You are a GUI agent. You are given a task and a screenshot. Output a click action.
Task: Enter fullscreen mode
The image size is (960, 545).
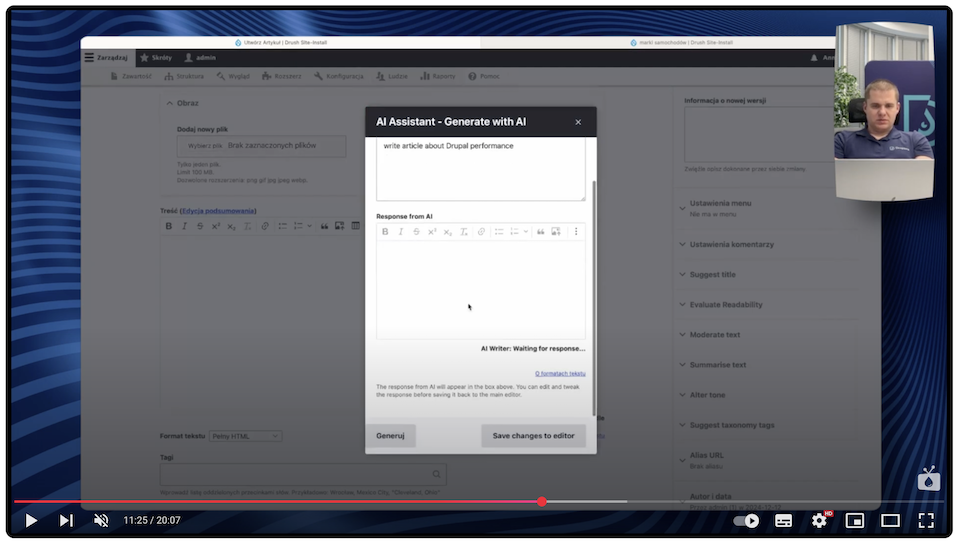(926, 521)
